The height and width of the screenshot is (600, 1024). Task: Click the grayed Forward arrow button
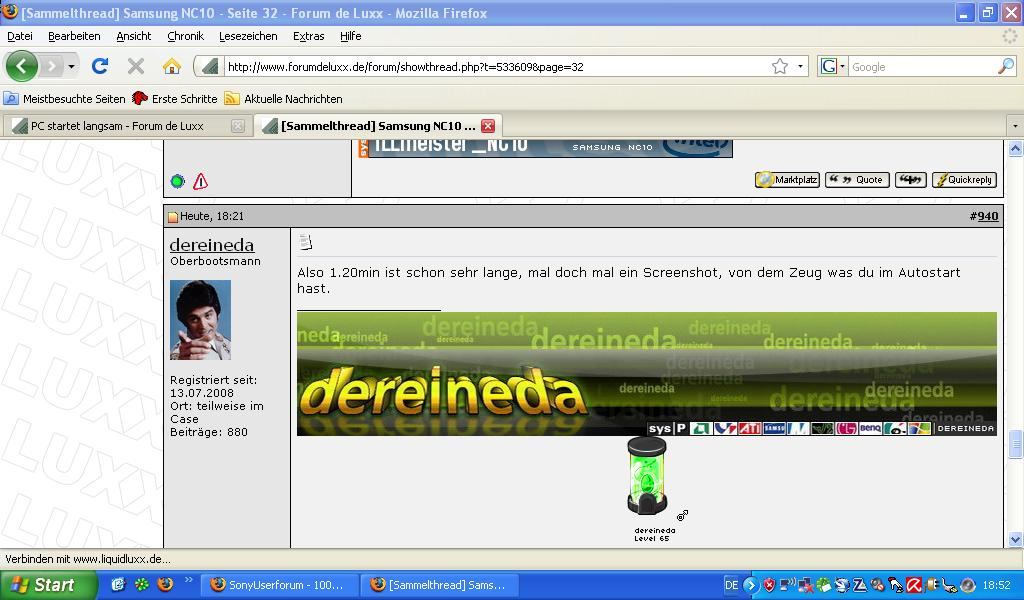tap(51, 66)
